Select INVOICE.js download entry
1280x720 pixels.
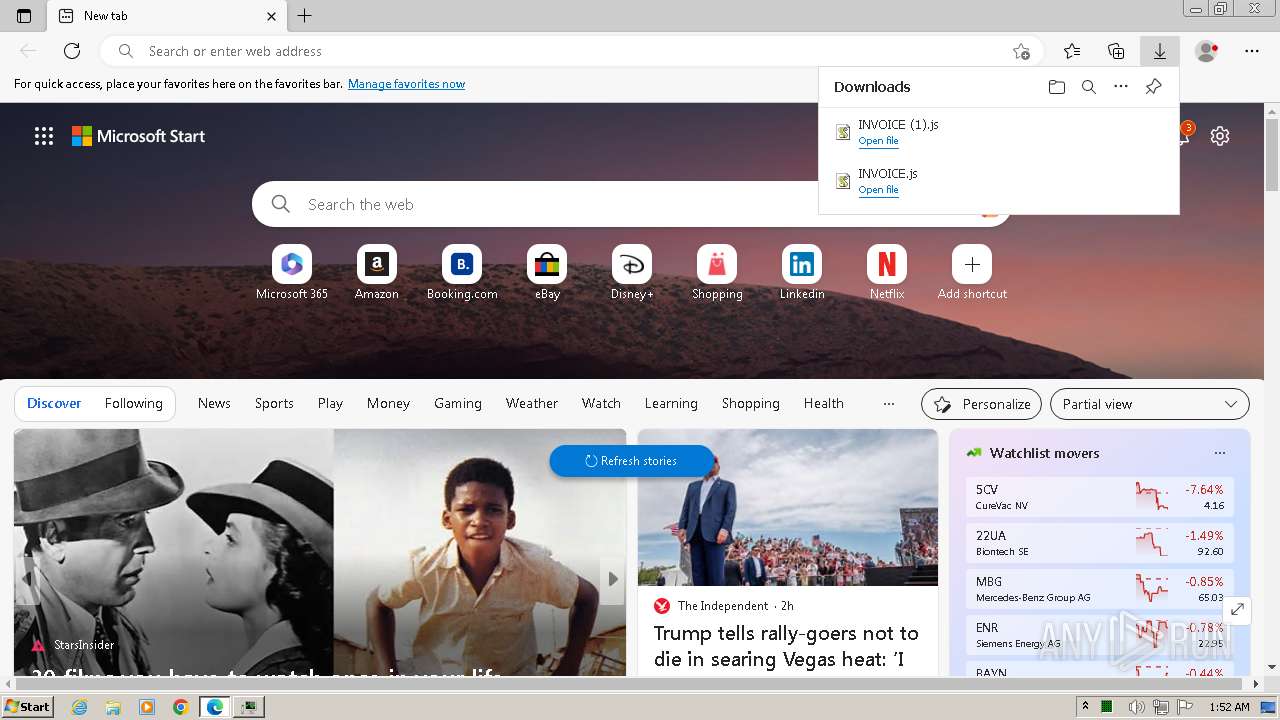click(998, 181)
